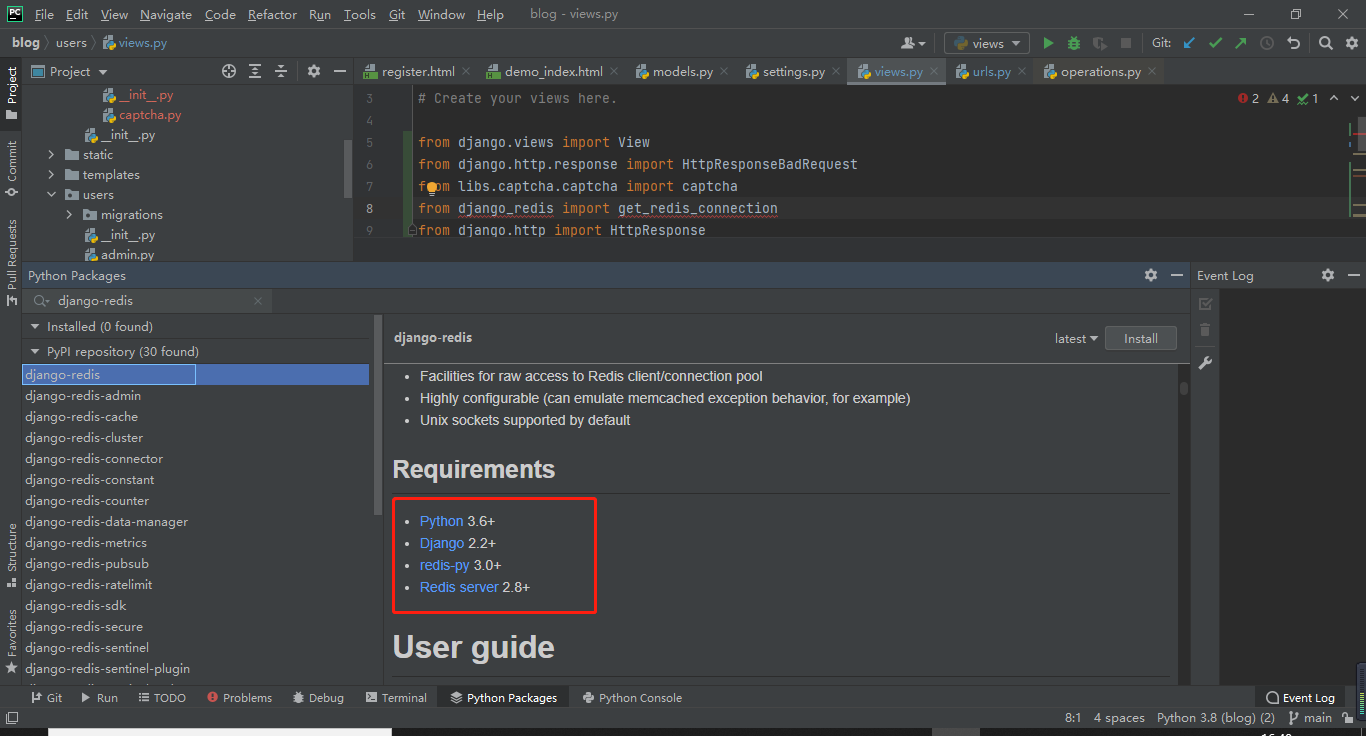Run the views configuration with green play
This screenshot has height=736, width=1366.
(1048, 43)
